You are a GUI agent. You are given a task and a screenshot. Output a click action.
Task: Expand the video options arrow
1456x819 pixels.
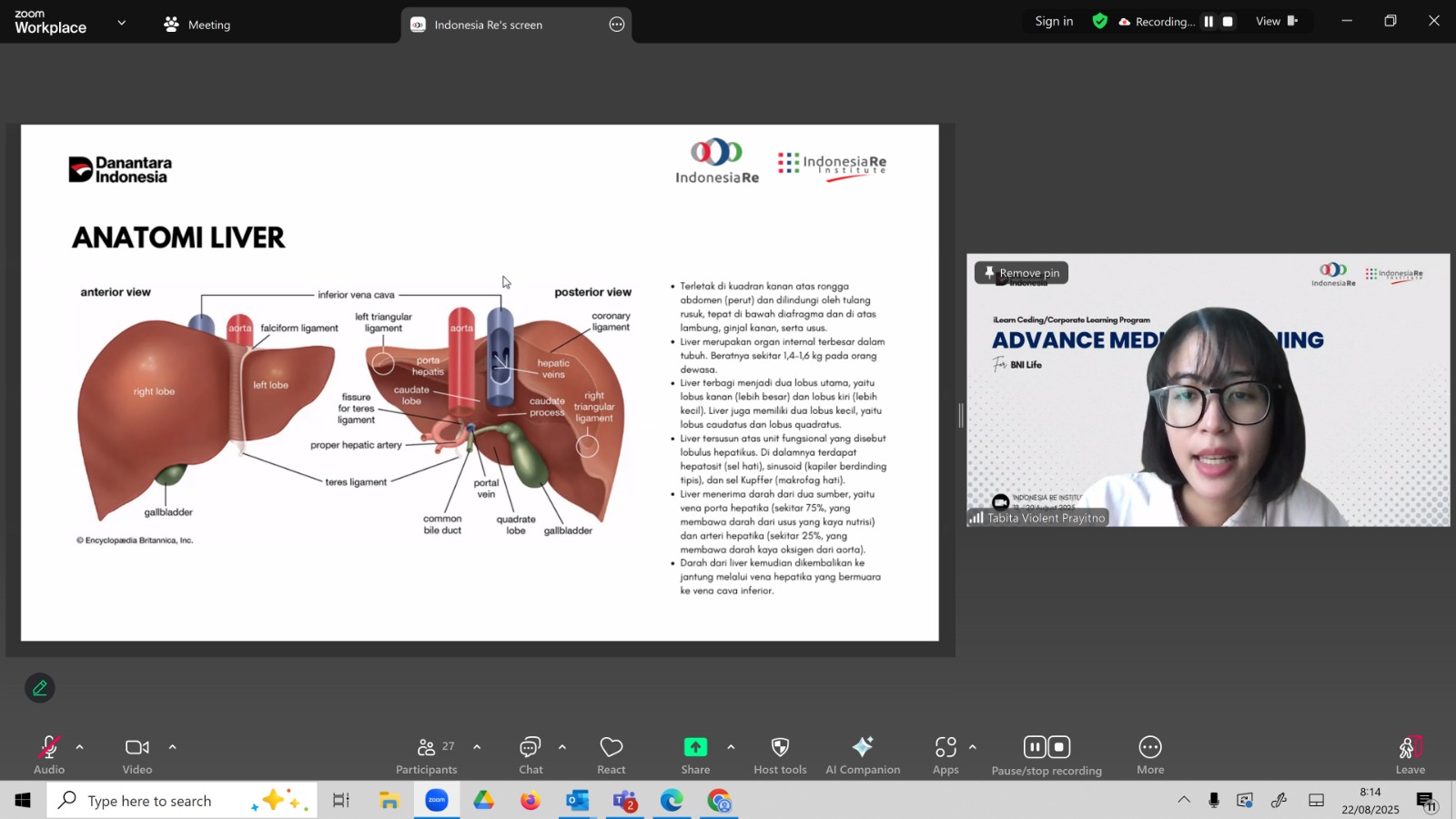coord(172,747)
